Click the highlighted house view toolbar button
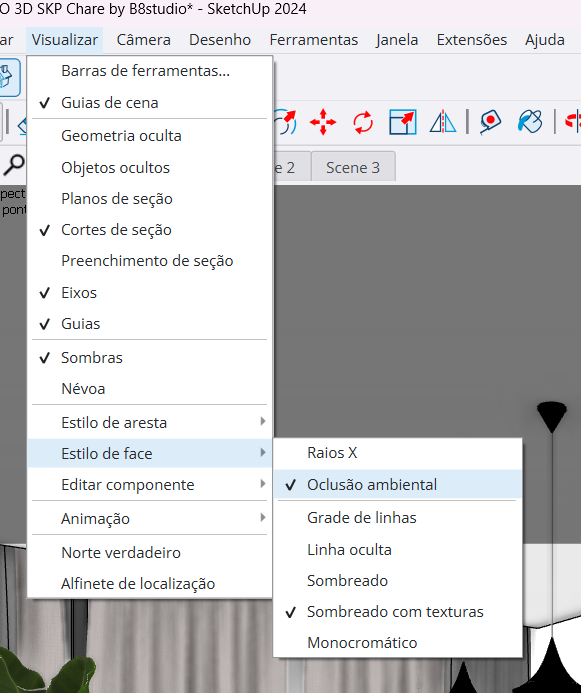581x693 pixels. pyautogui.click(x=9, y=77)
